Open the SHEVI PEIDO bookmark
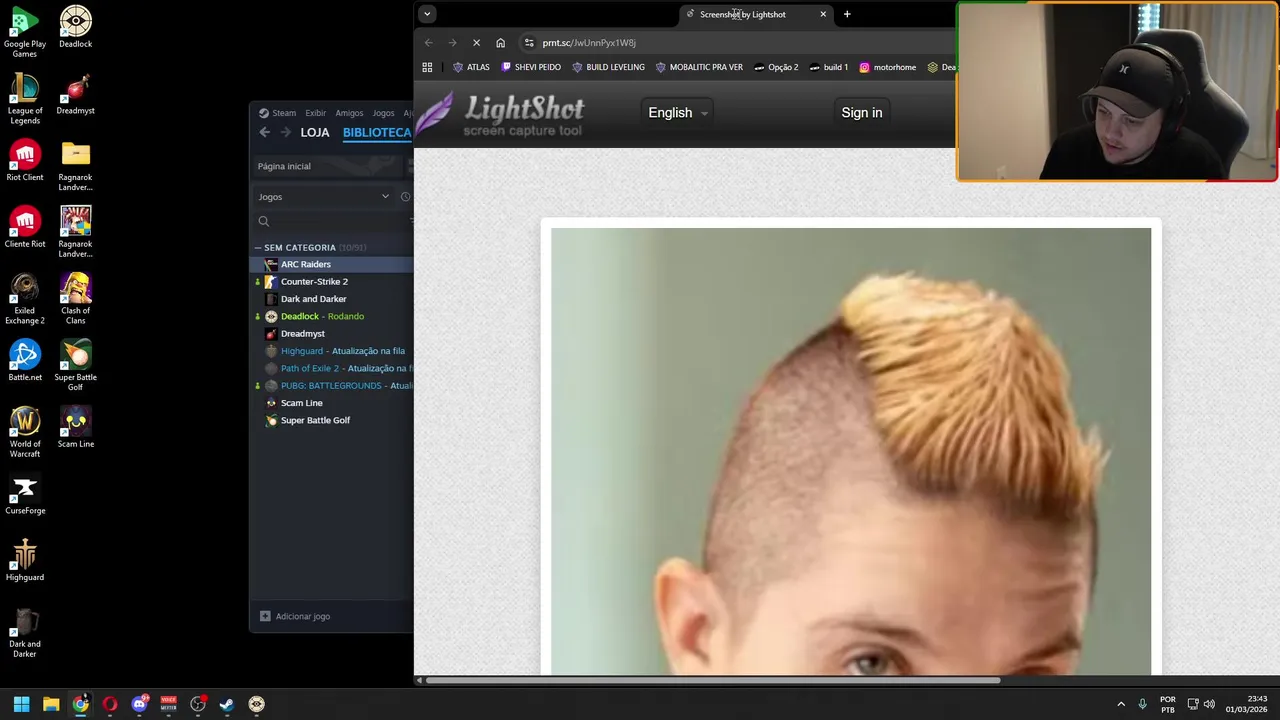The image size is (1280, 720). [531, 67]
